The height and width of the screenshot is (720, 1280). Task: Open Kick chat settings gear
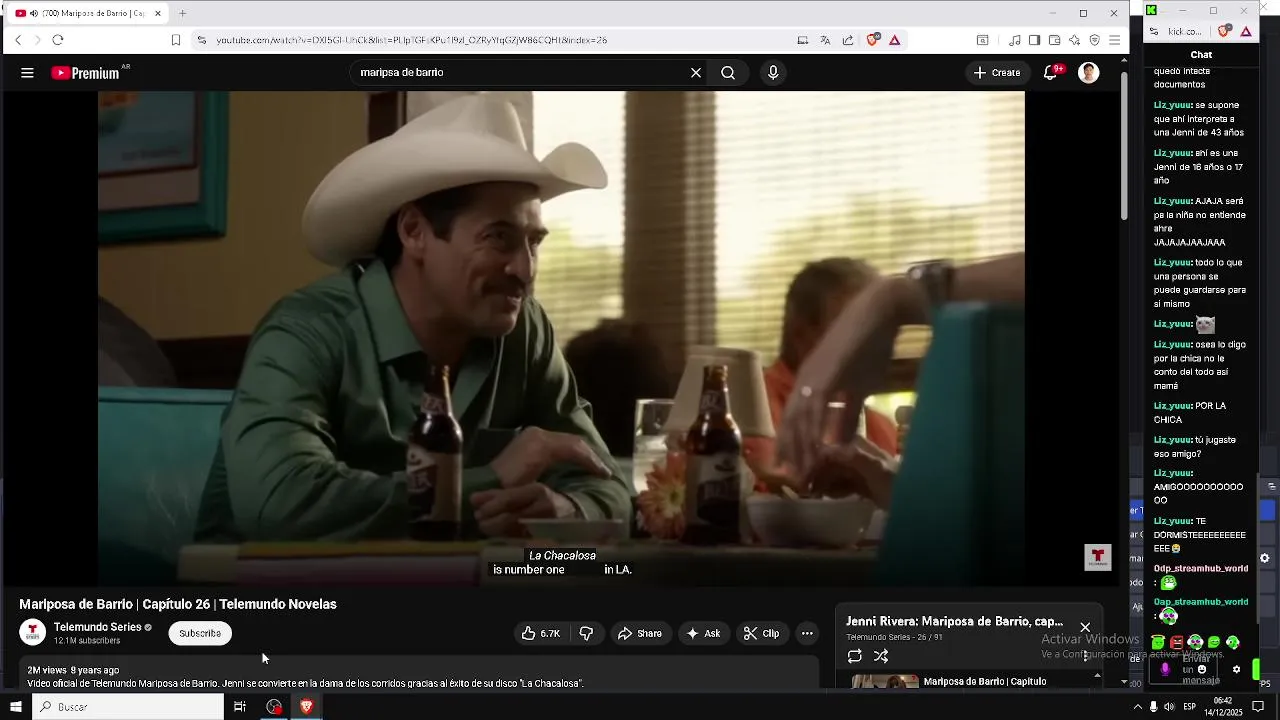point(1236,669)
